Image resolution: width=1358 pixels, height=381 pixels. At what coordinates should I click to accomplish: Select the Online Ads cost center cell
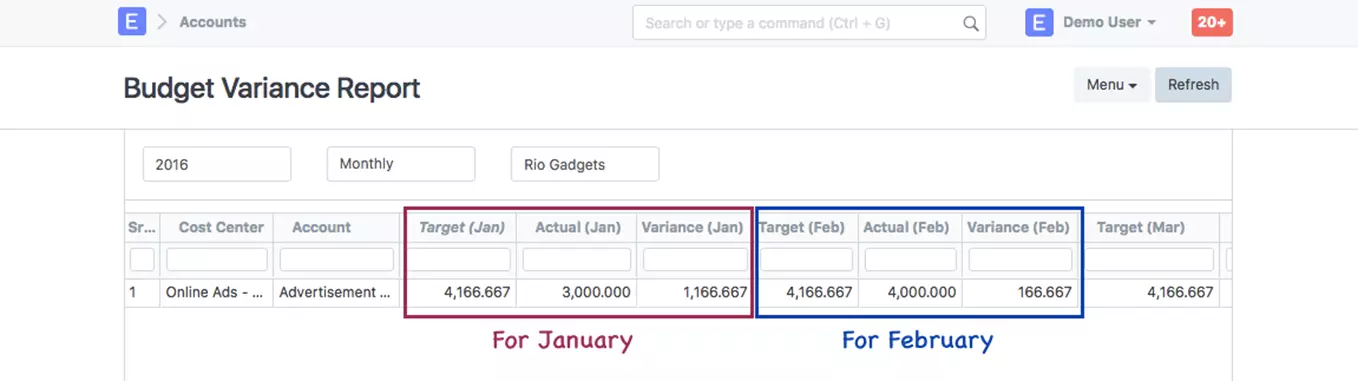pos(215,293)
